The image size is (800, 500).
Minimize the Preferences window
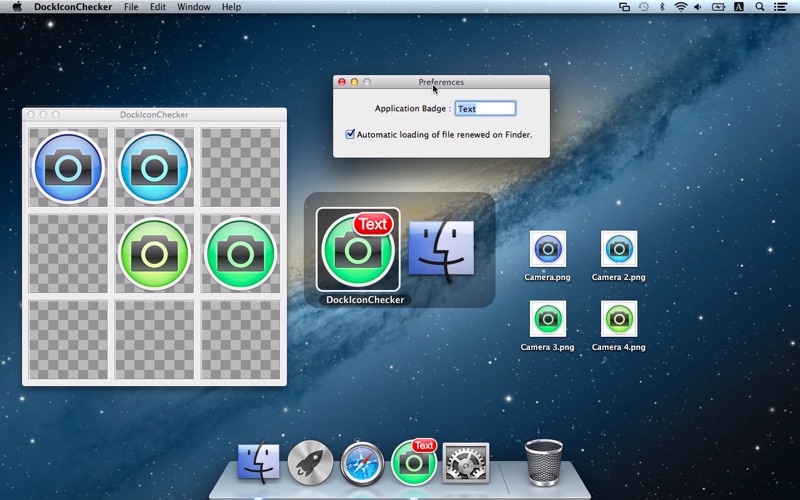click(354, 82)
